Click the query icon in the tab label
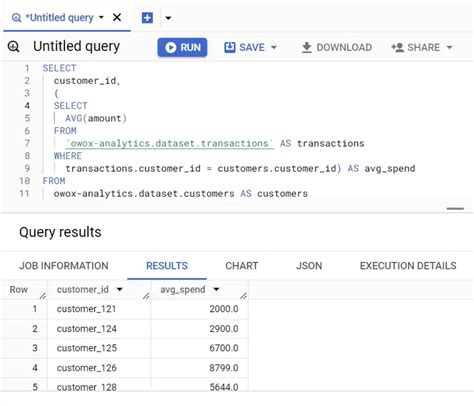 pos(16,18)
